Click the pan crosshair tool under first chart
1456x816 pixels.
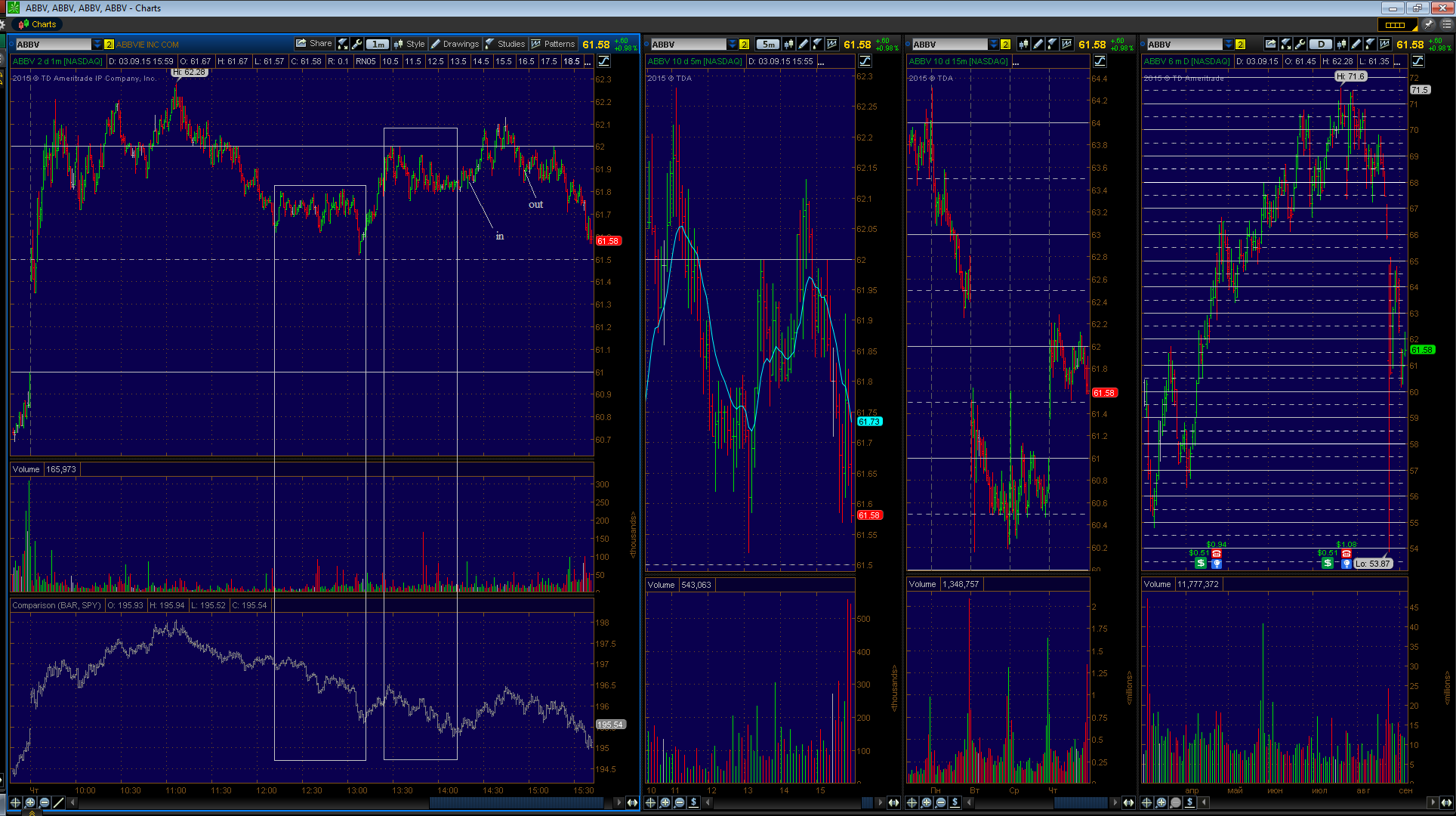pos(15,802)
